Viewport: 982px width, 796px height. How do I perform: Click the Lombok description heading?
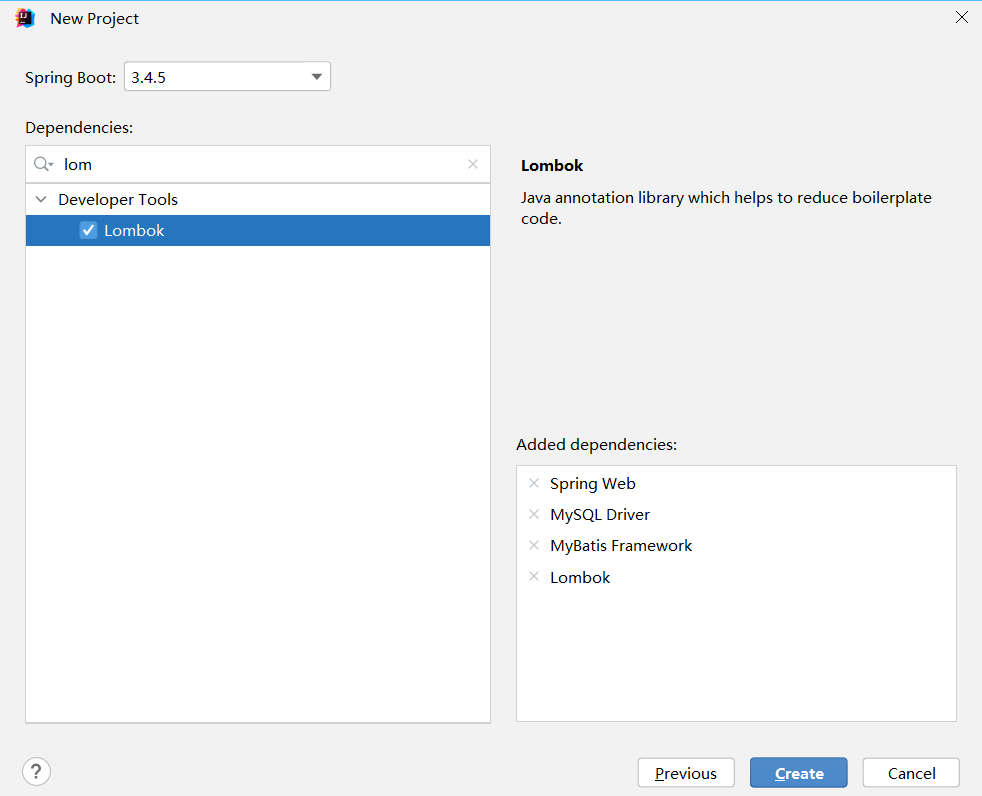[x=552, y=165]
